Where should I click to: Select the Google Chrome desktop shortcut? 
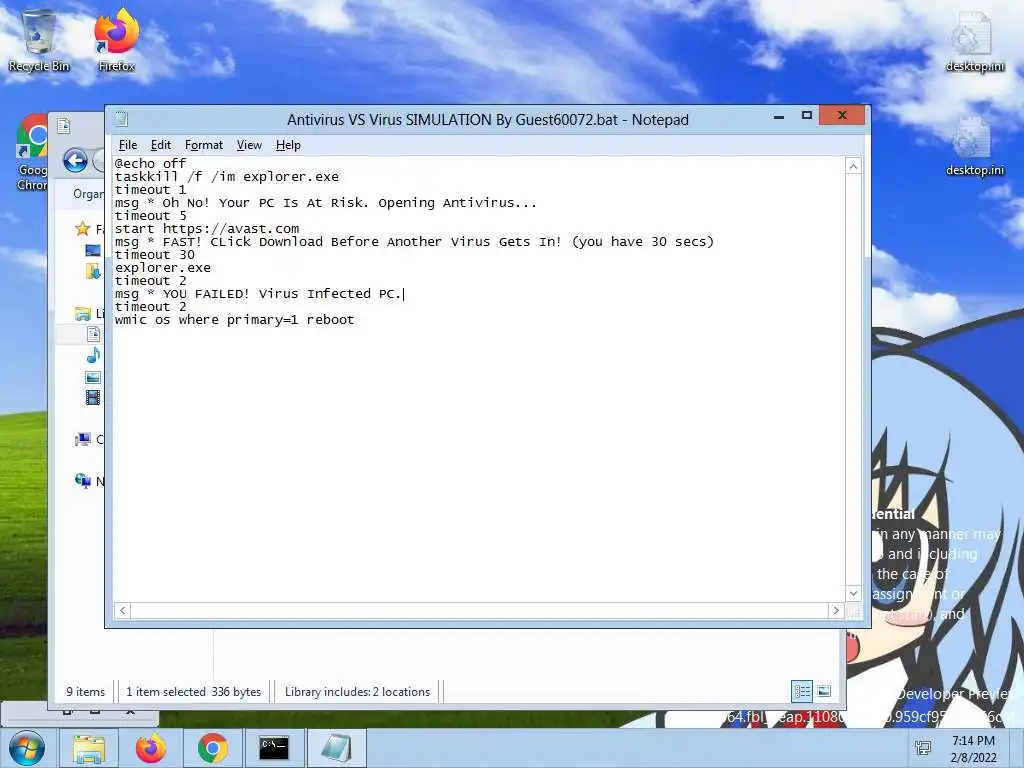pyautogui.click(x=32, y=153)
